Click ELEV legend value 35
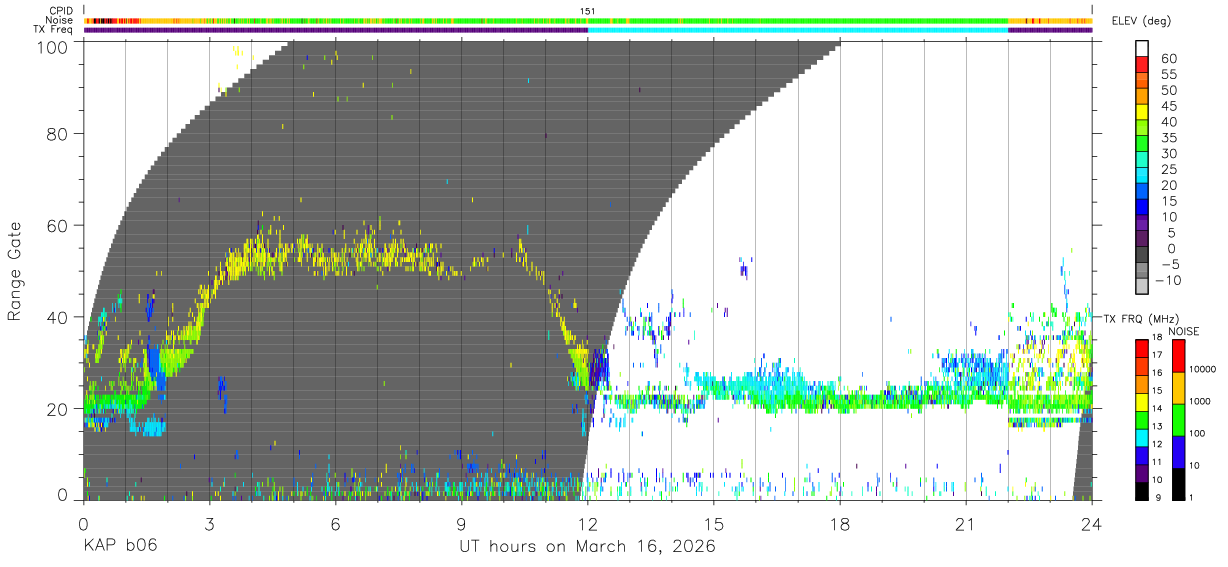Image resolution: width=1228 pixels, height=567 pixels. pos(1168,138)
